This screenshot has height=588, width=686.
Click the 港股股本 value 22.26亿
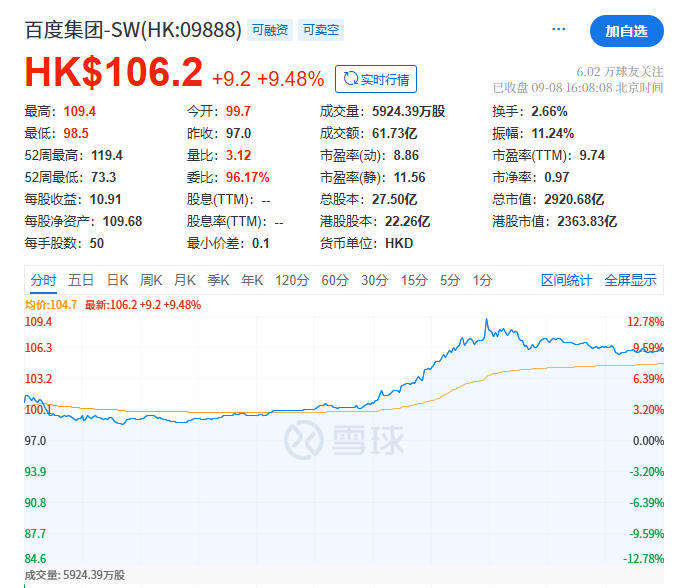coord(407,221)
